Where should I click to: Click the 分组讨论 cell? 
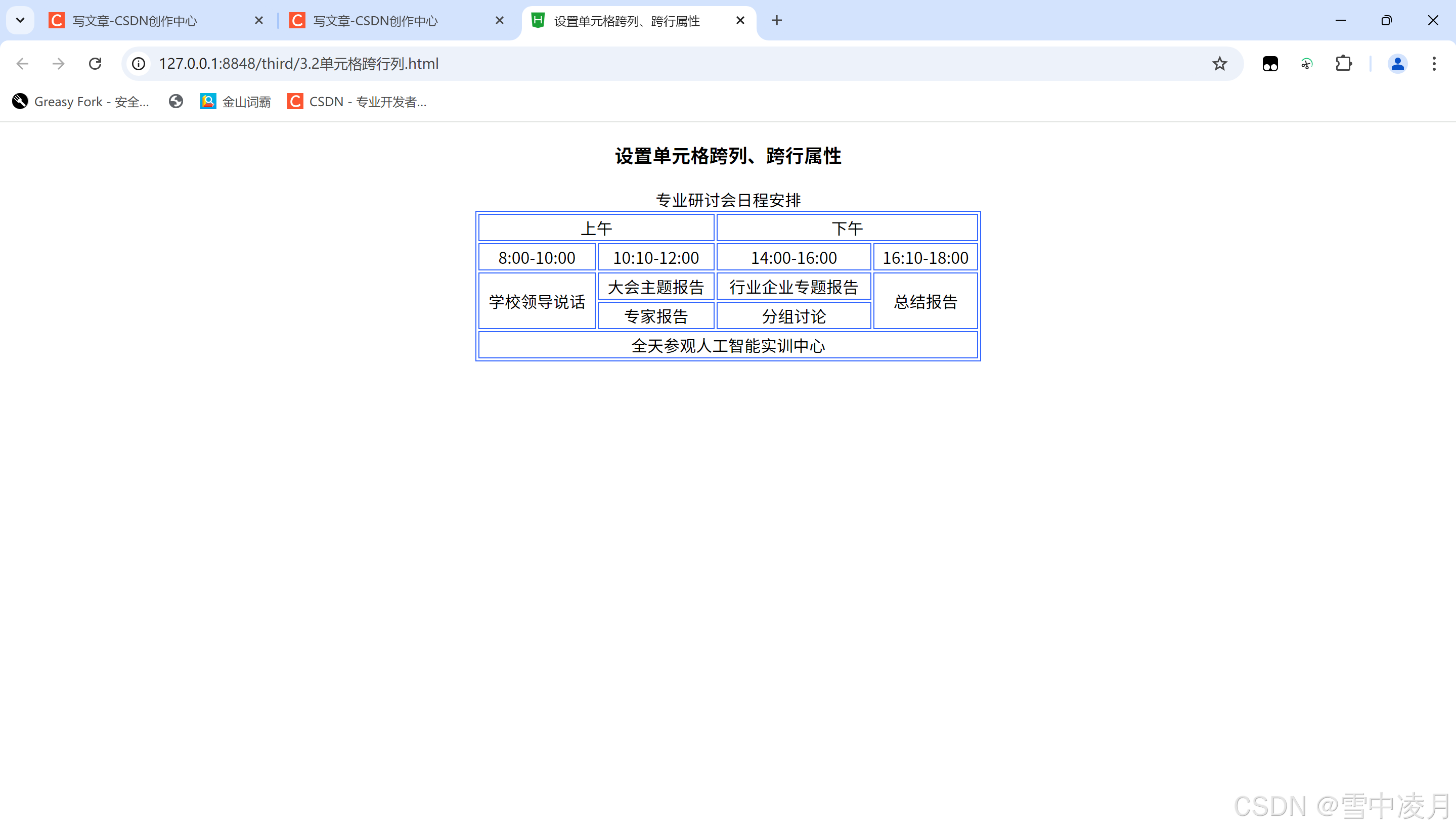click(x=793, y=315)
